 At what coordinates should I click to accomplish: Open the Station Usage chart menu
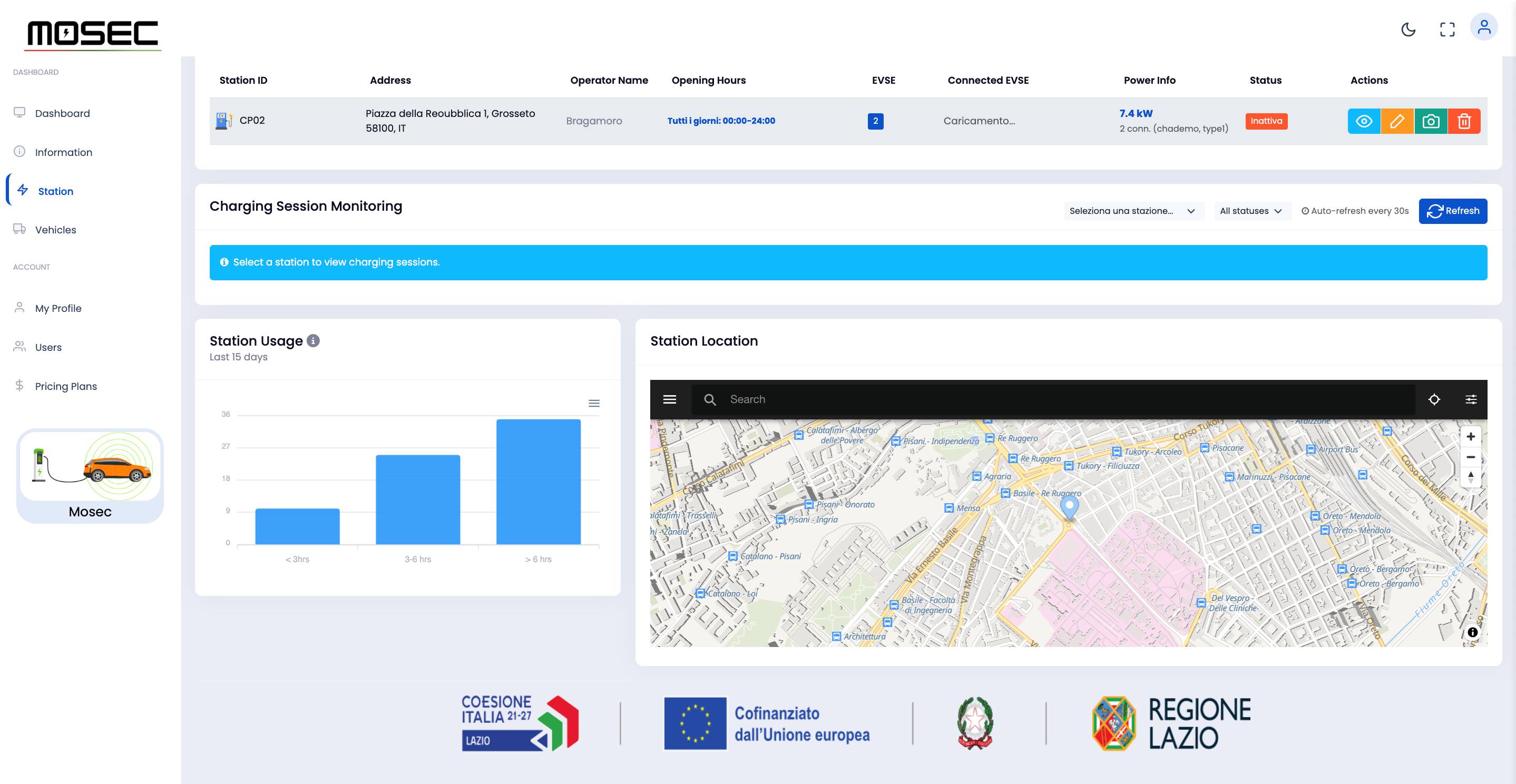594,404
